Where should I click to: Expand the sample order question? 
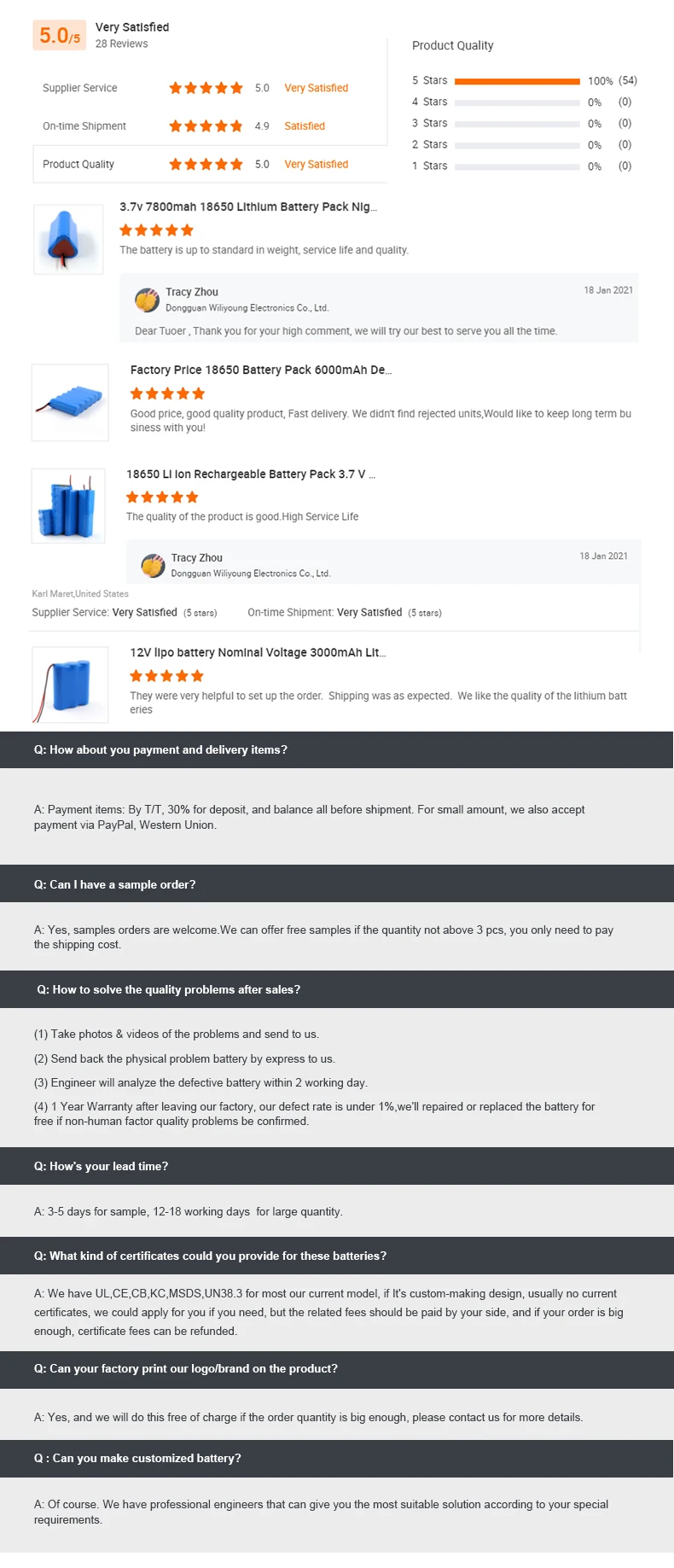point(114,884)
